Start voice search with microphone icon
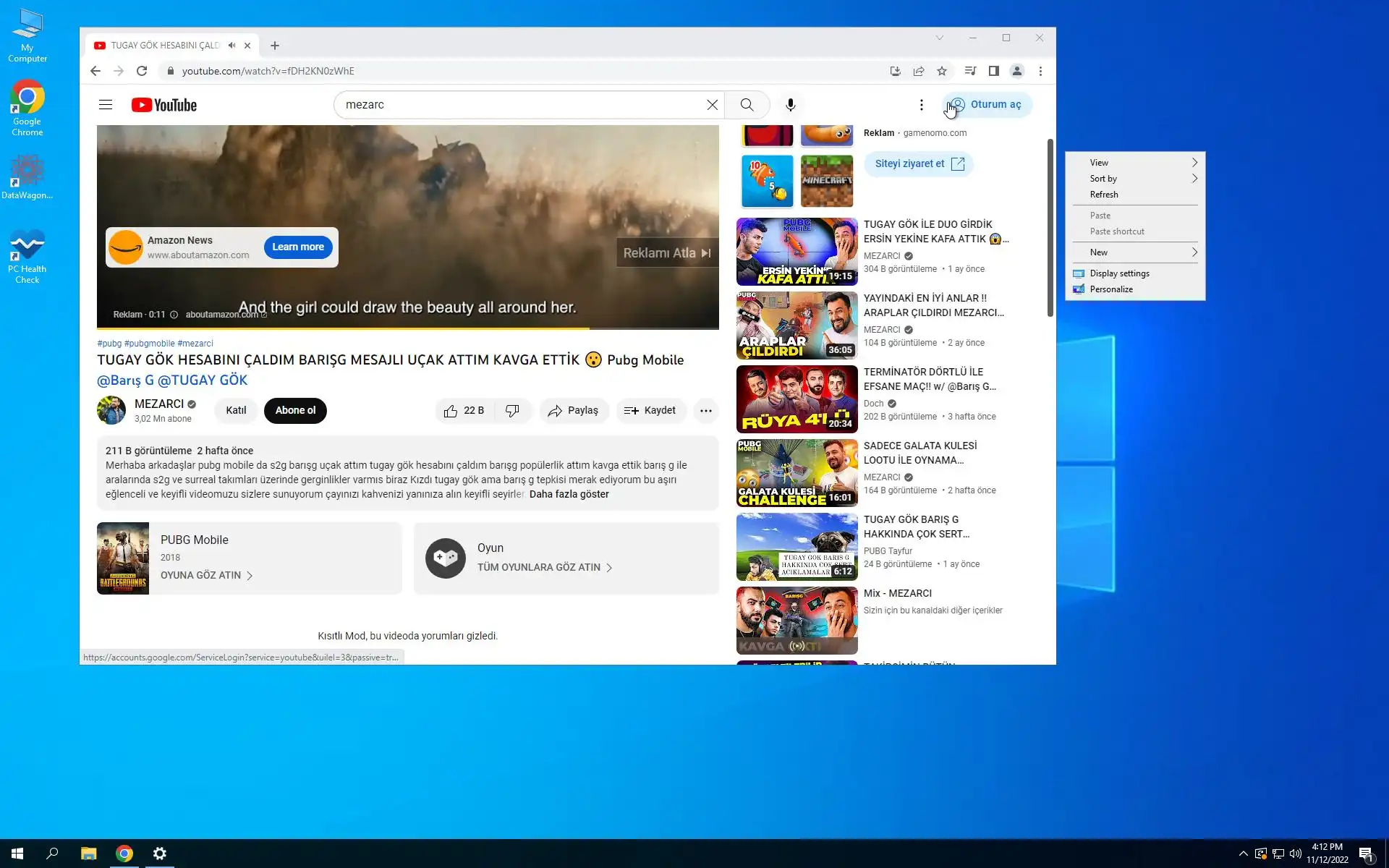 pyautogui.click(x=791, y=105)
